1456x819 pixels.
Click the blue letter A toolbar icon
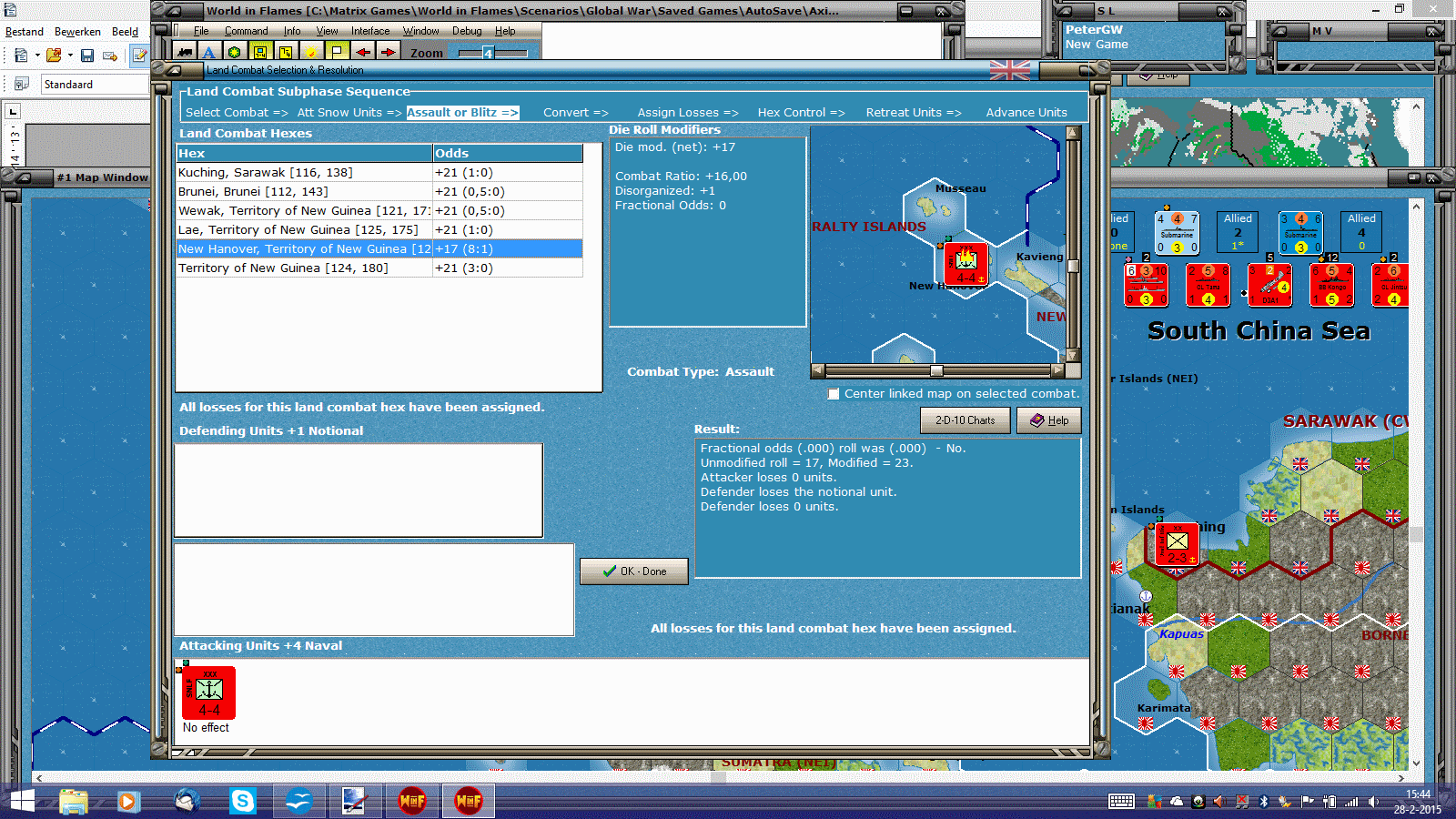[209, 53]
